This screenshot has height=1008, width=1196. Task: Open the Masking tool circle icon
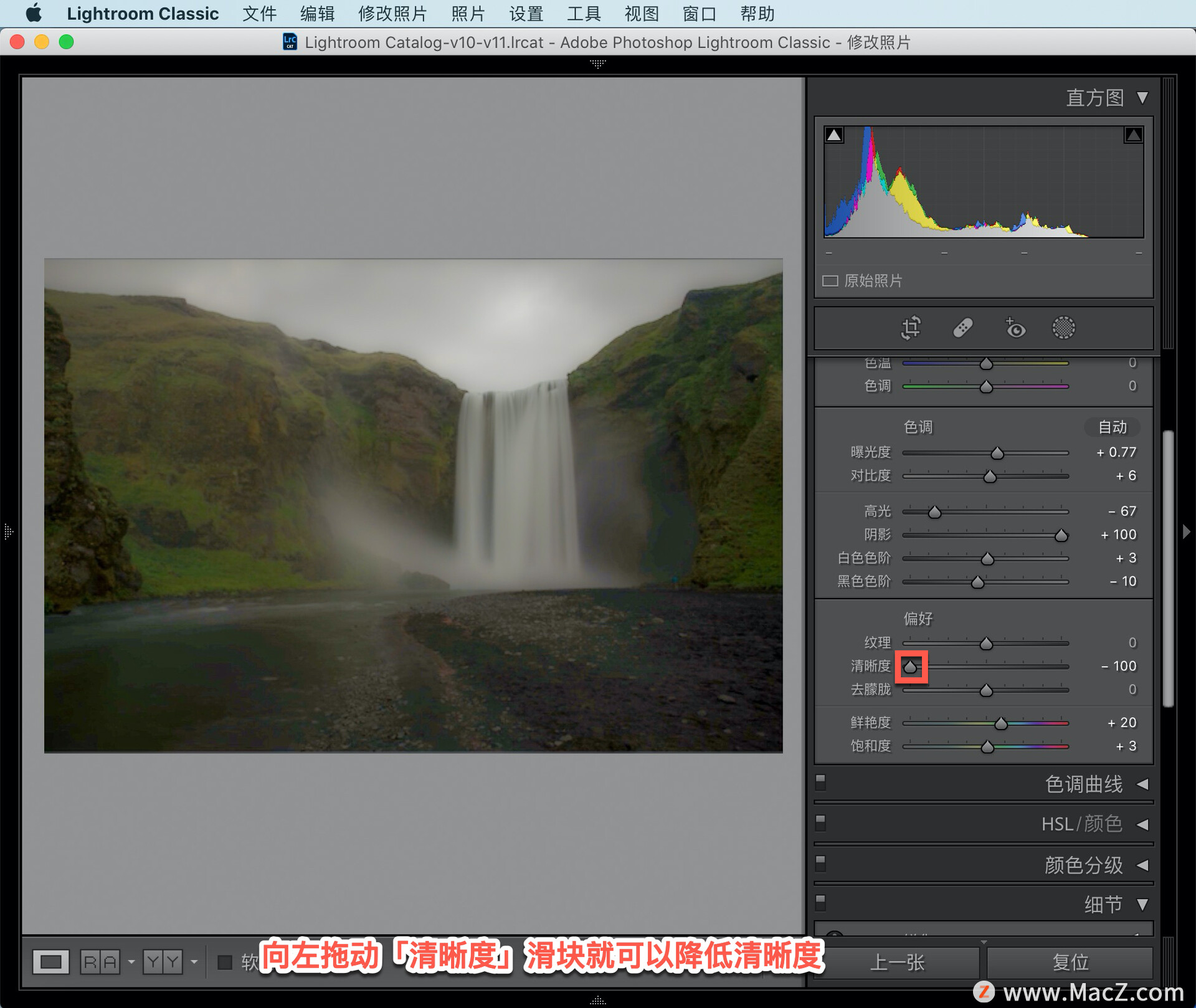(x=1063, y=328)
